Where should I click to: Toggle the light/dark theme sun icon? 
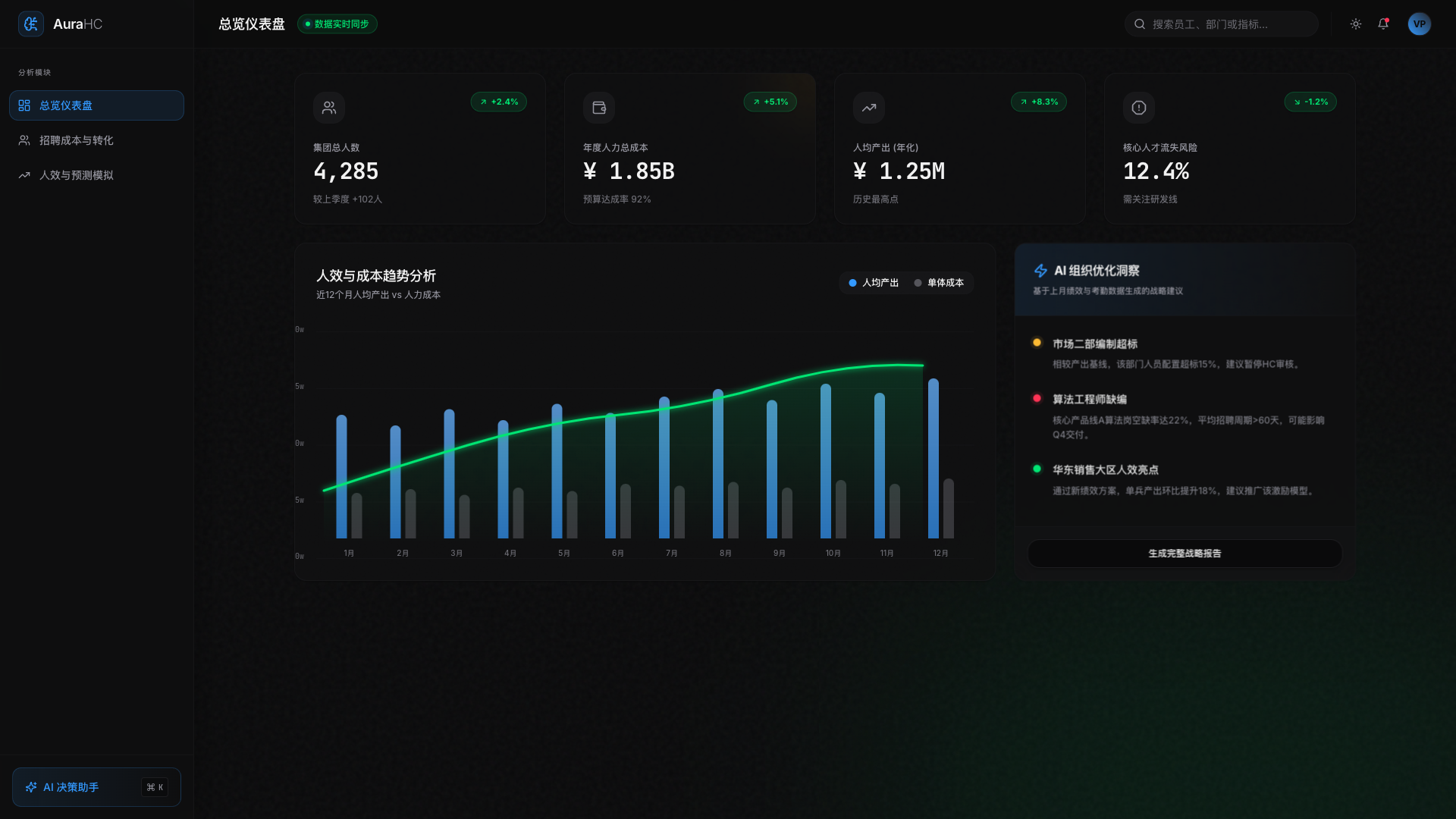(1356, 24)
